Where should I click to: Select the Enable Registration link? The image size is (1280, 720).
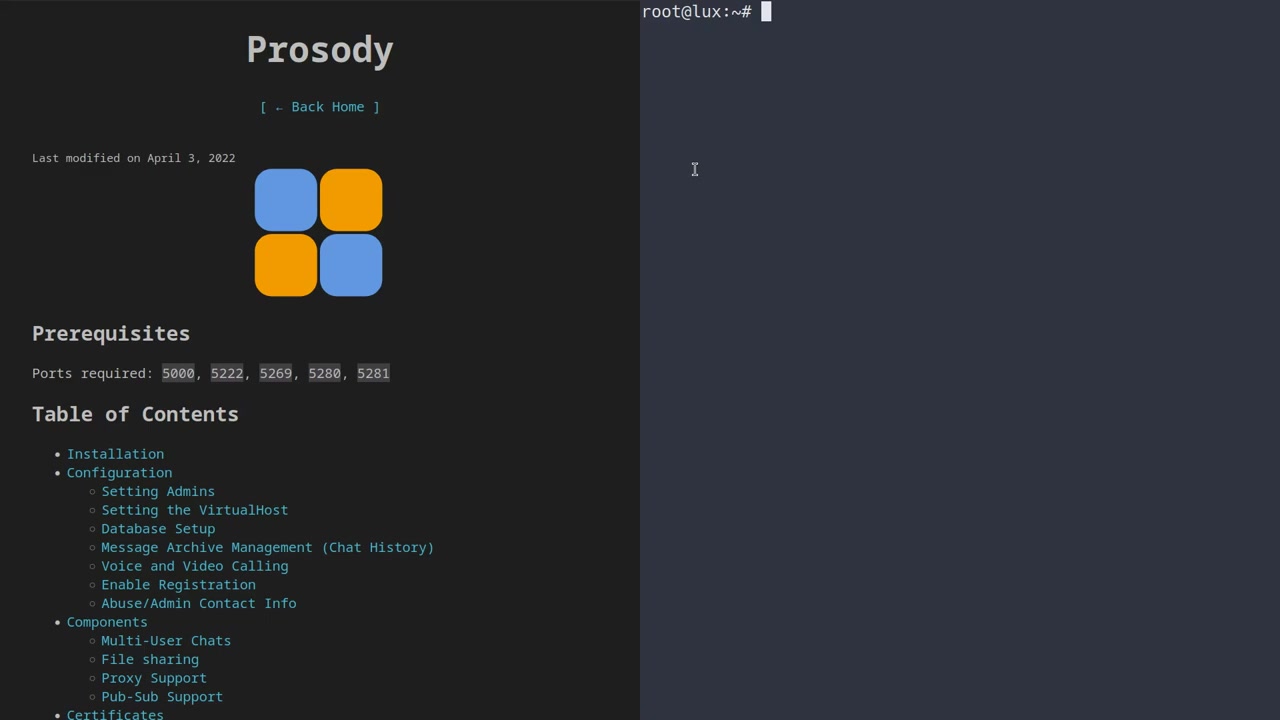click(178, 585)
